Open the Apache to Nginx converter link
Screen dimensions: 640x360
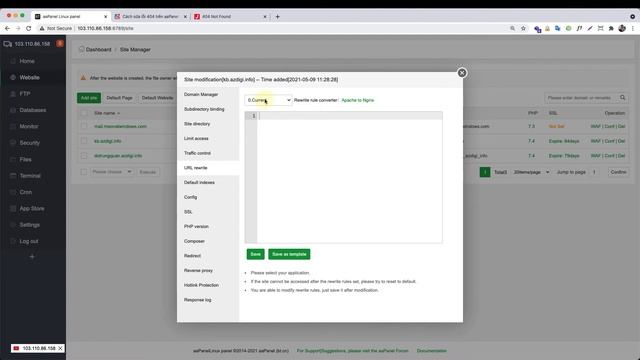[x=358, y=100]
